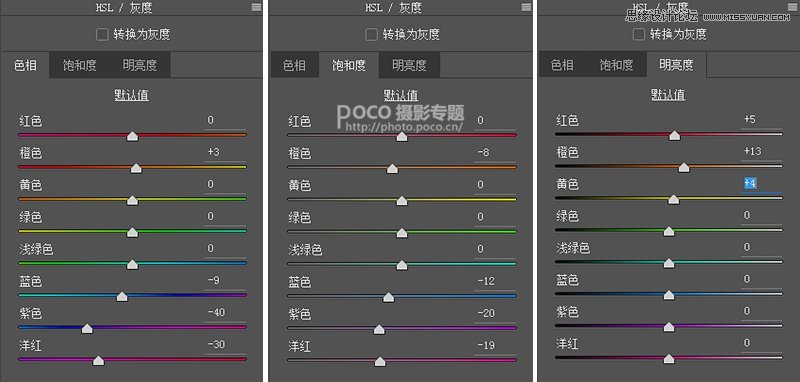This screenshot has width=800, height=382.
Task: Switch to 饱和度 tab in the Hue panel
Action: point(80,65)
